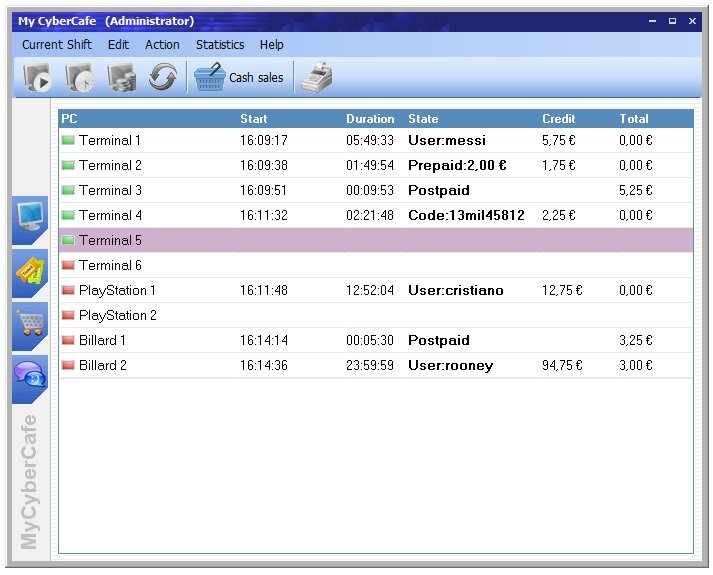Select the computers monitor sidebar tab
713x575 pixels.
pos(29,221)
